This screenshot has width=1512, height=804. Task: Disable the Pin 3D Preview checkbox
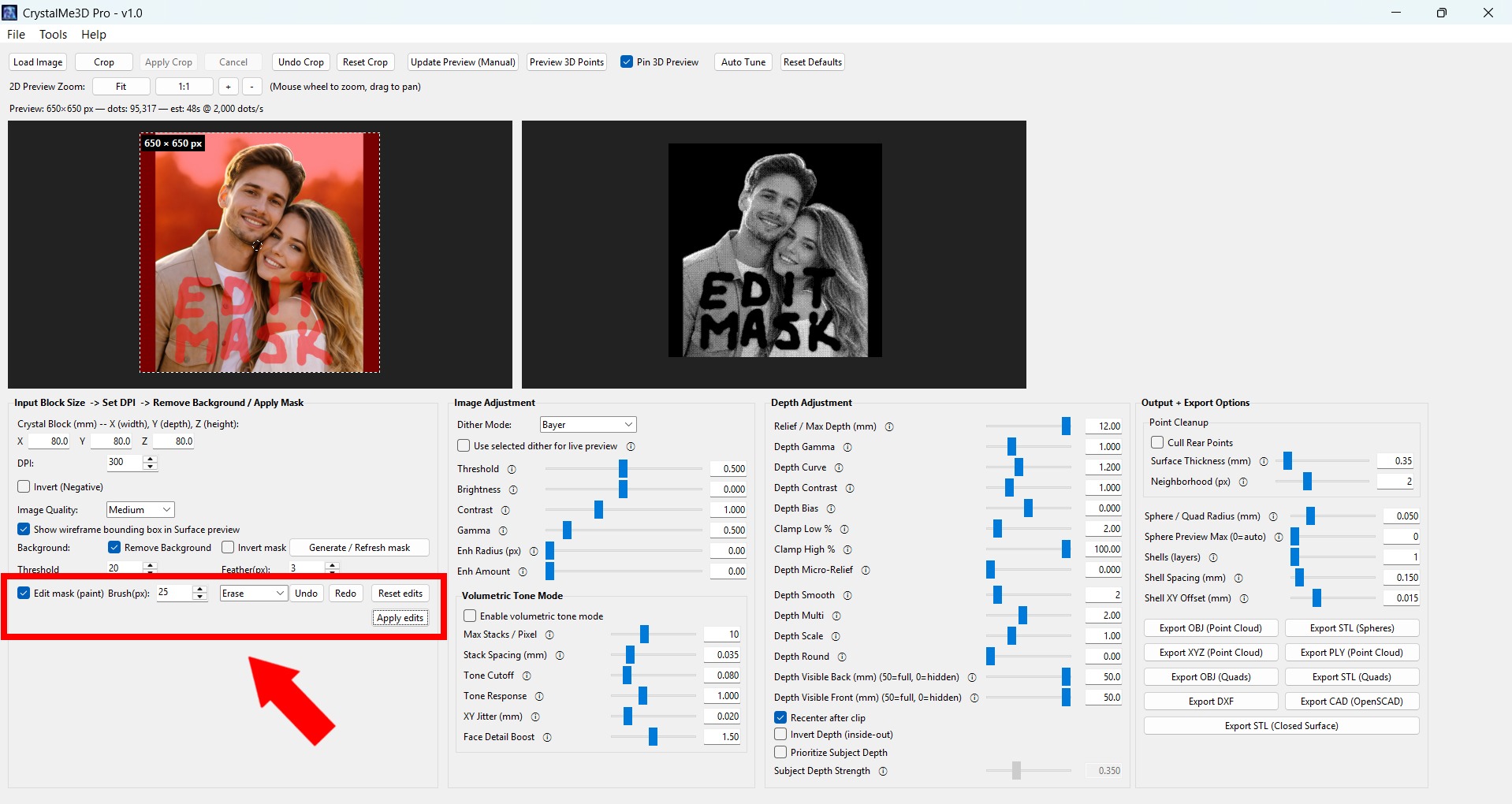pos(627,62)
